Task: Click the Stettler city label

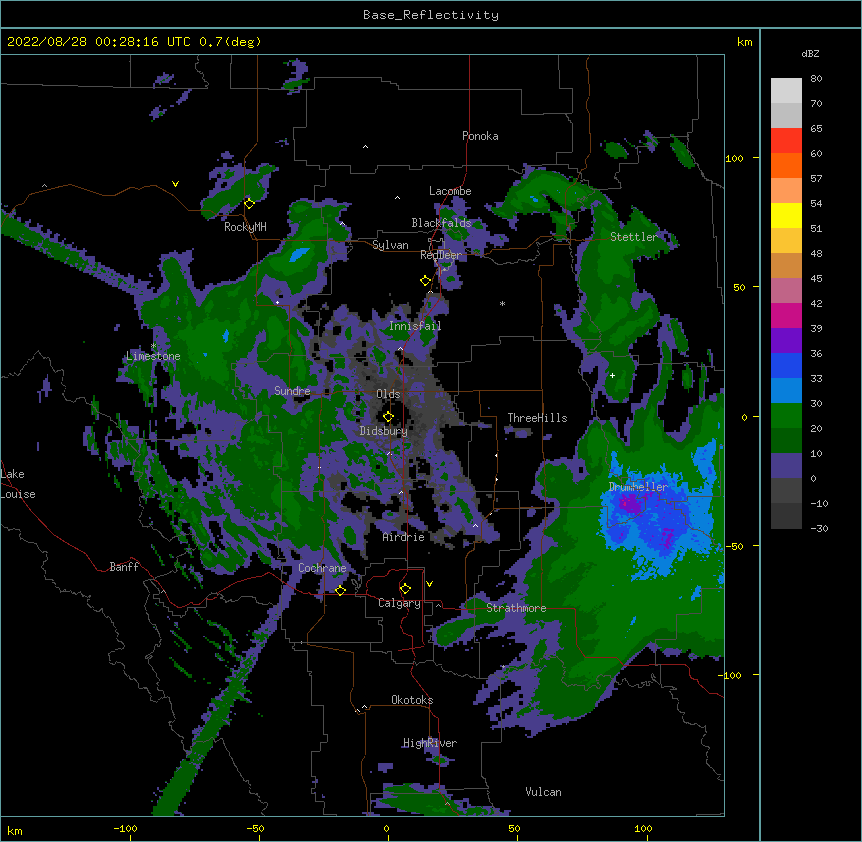Action: [x=634, y=237]
